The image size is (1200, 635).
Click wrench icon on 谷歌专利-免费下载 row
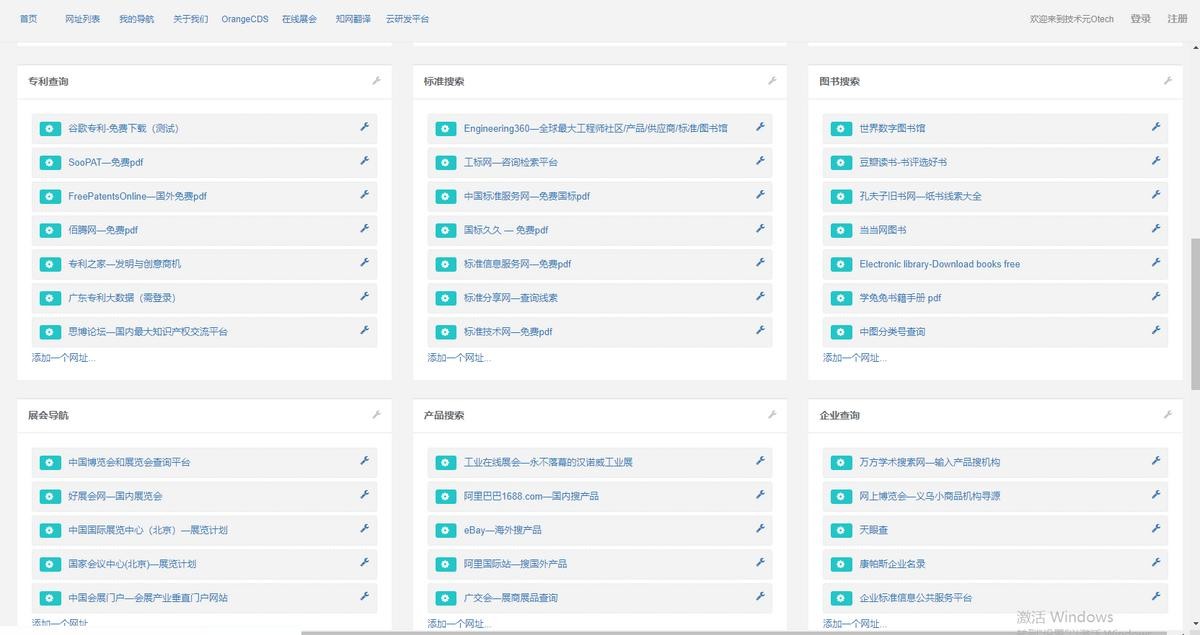click(x=365, y=127)
